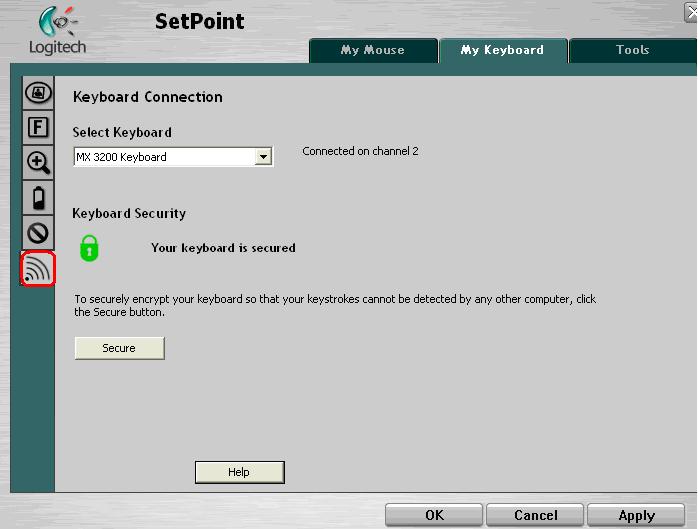The image size is (698, 529).
Task: Confirm settings with OK button
Action: click(x=434, y=515)
